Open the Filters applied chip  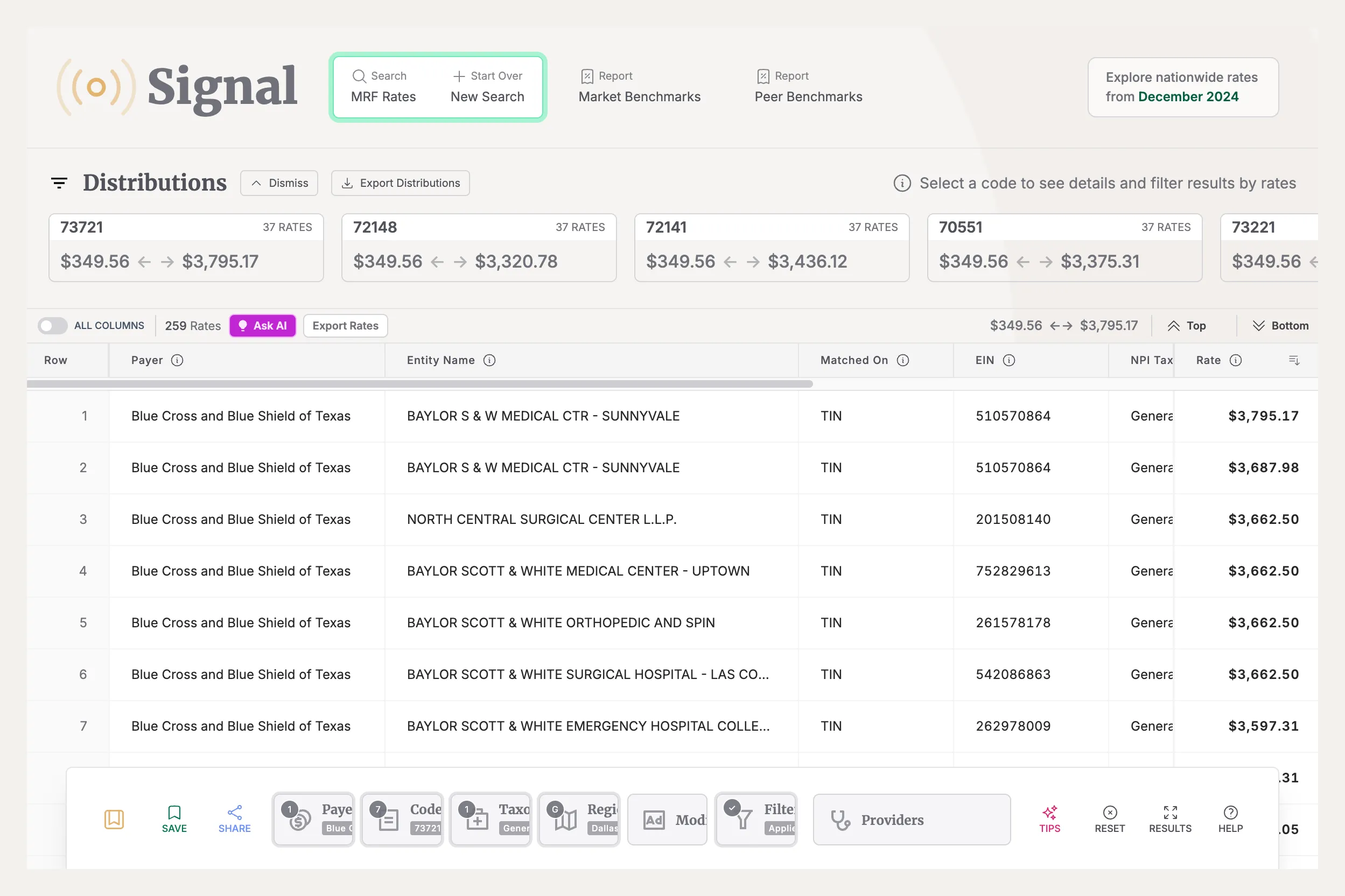click(756, 820)
